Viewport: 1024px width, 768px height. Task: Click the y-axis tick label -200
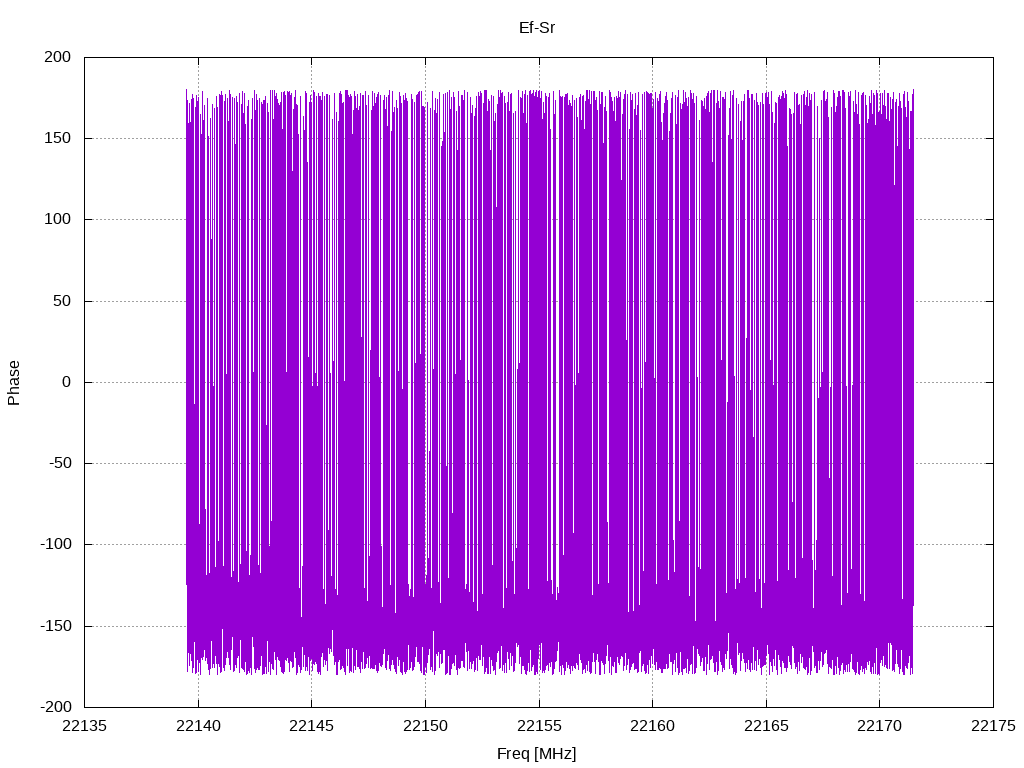pyautogui.click(x=56, y=707)
